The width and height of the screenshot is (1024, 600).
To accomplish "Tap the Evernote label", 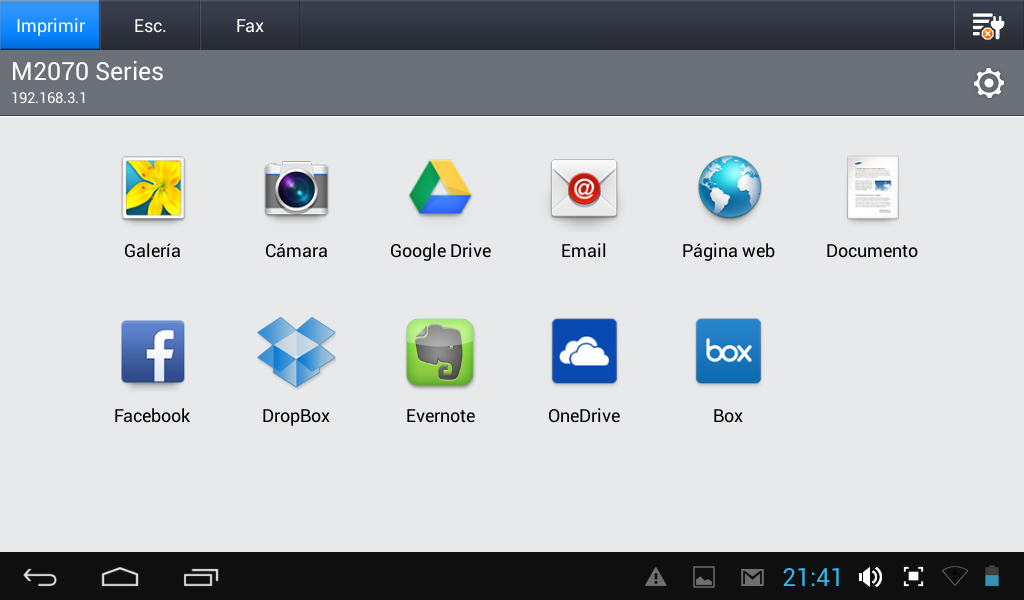I will click(441, 416).
